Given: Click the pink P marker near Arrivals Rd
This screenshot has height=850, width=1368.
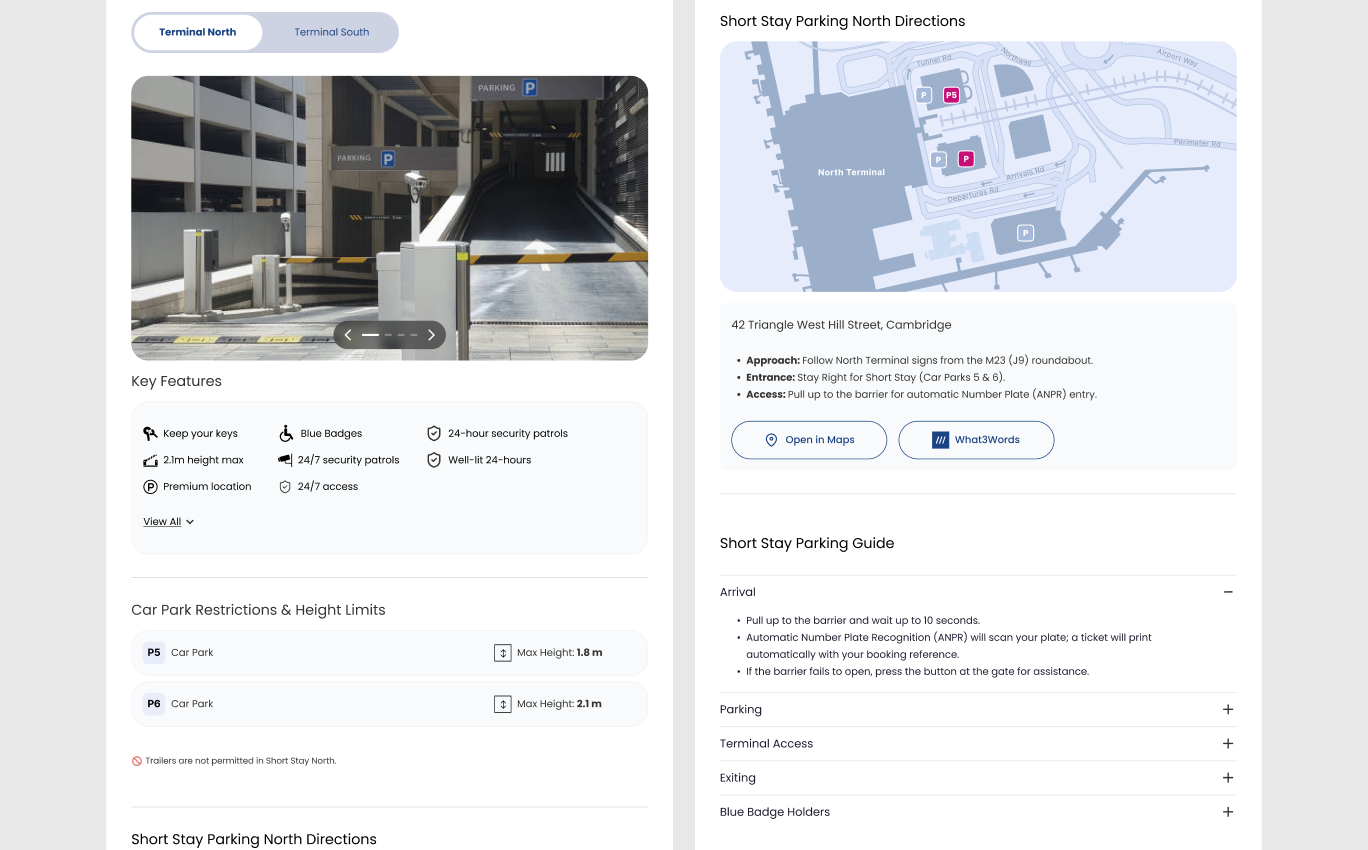Looking at the screenshot, I should click(966, 158).
